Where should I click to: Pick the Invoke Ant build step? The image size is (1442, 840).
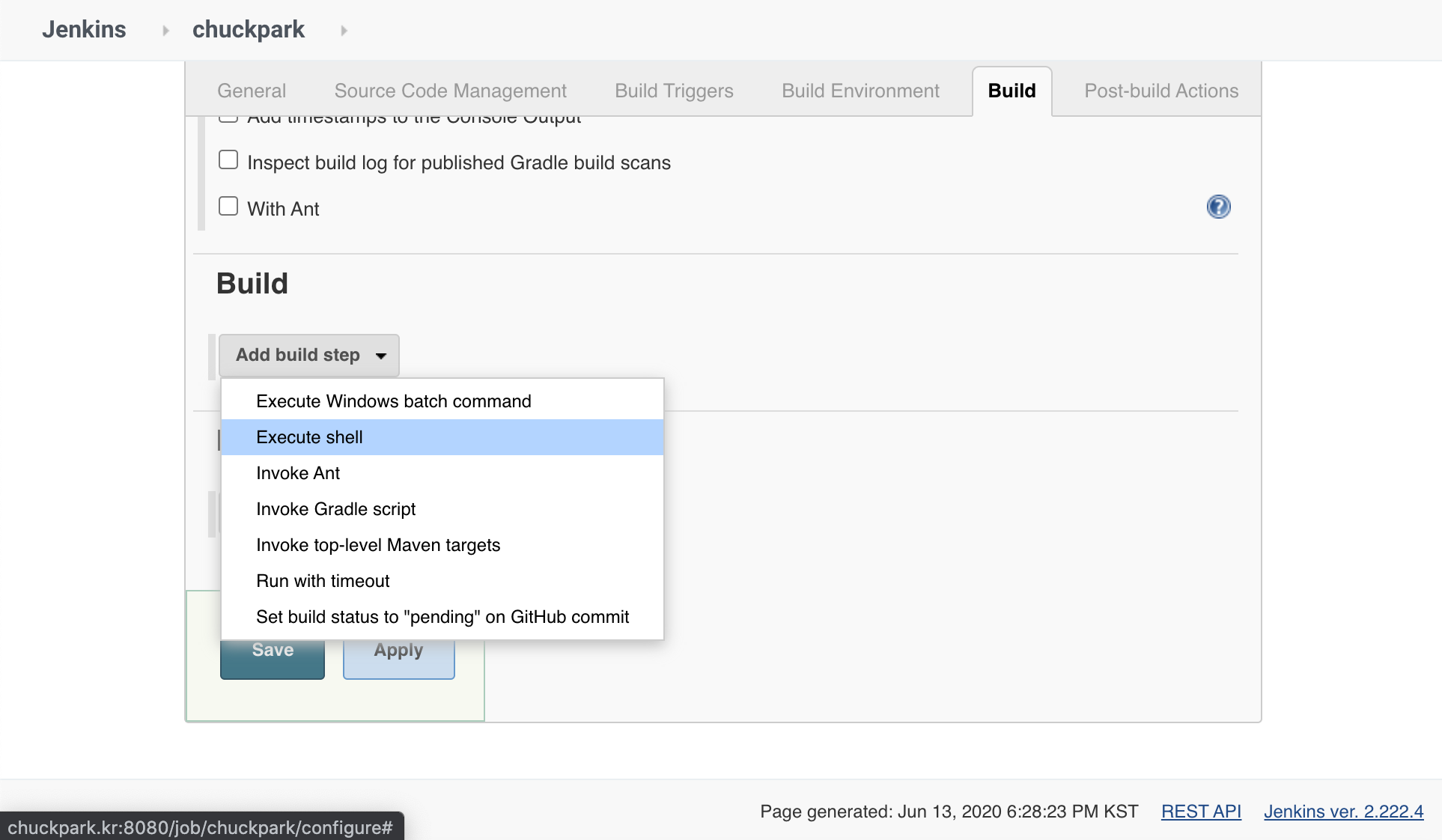297,473
